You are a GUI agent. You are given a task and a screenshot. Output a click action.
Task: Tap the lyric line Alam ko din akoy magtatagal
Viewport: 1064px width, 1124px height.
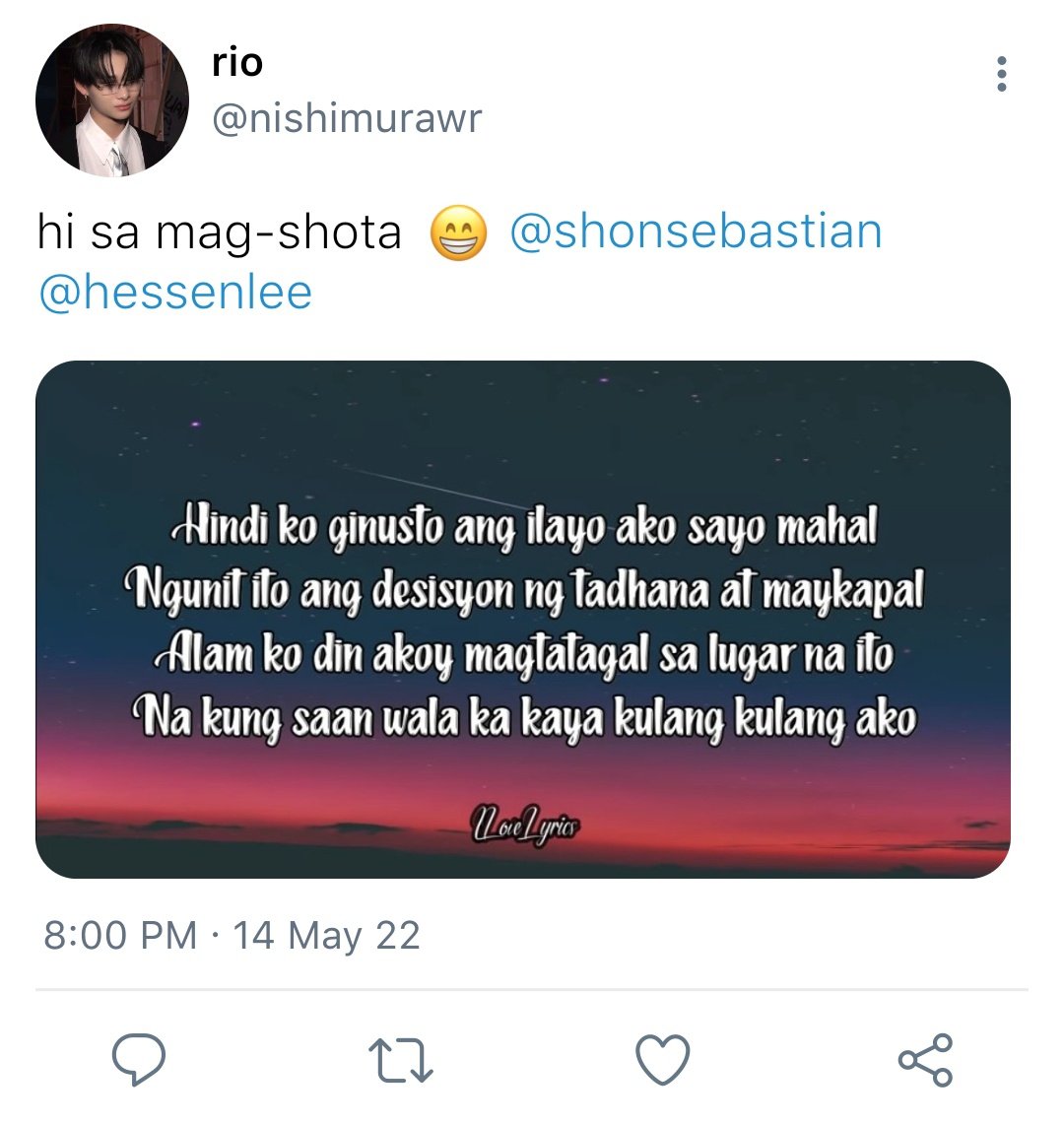(524, 654)
